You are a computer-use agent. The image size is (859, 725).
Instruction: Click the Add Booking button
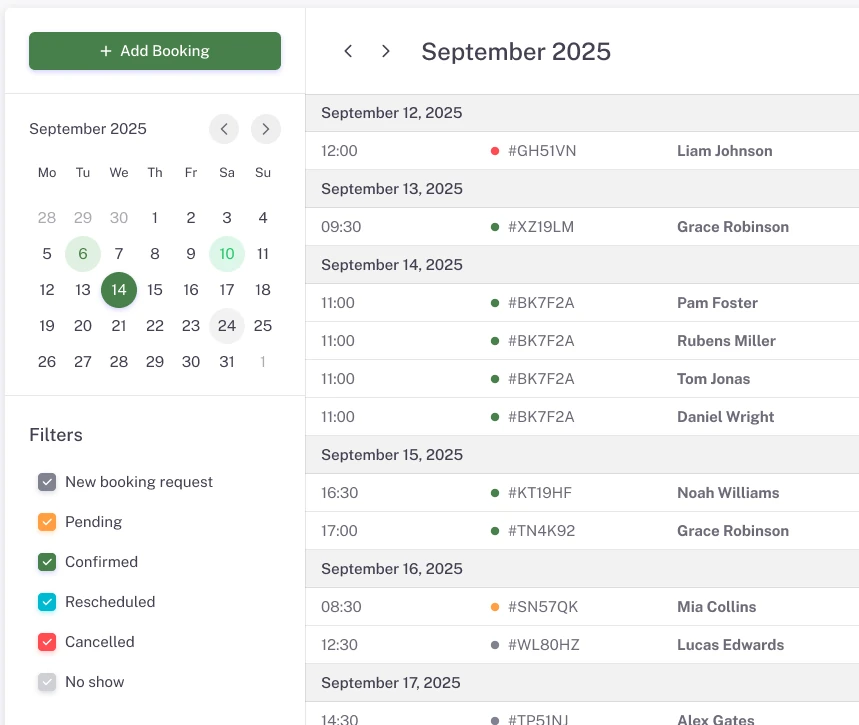point(154,50)
